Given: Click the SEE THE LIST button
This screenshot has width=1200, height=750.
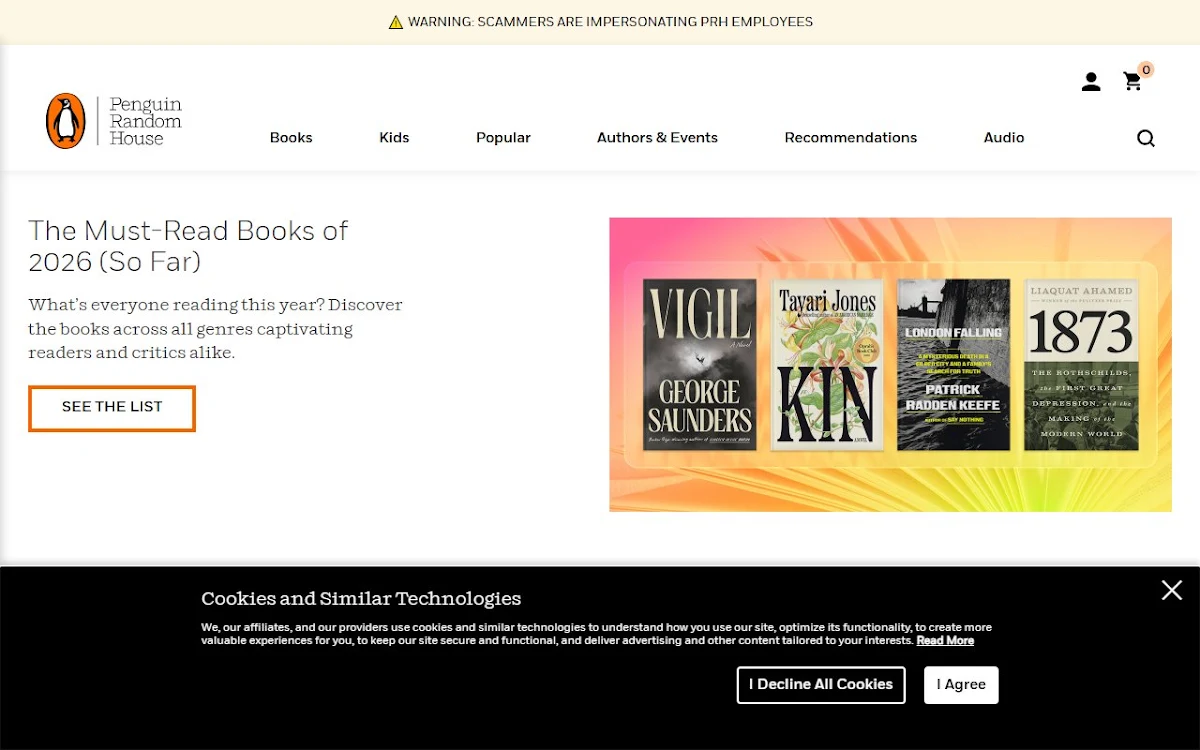Looking at the screenshot, I should tap(112, 408).
